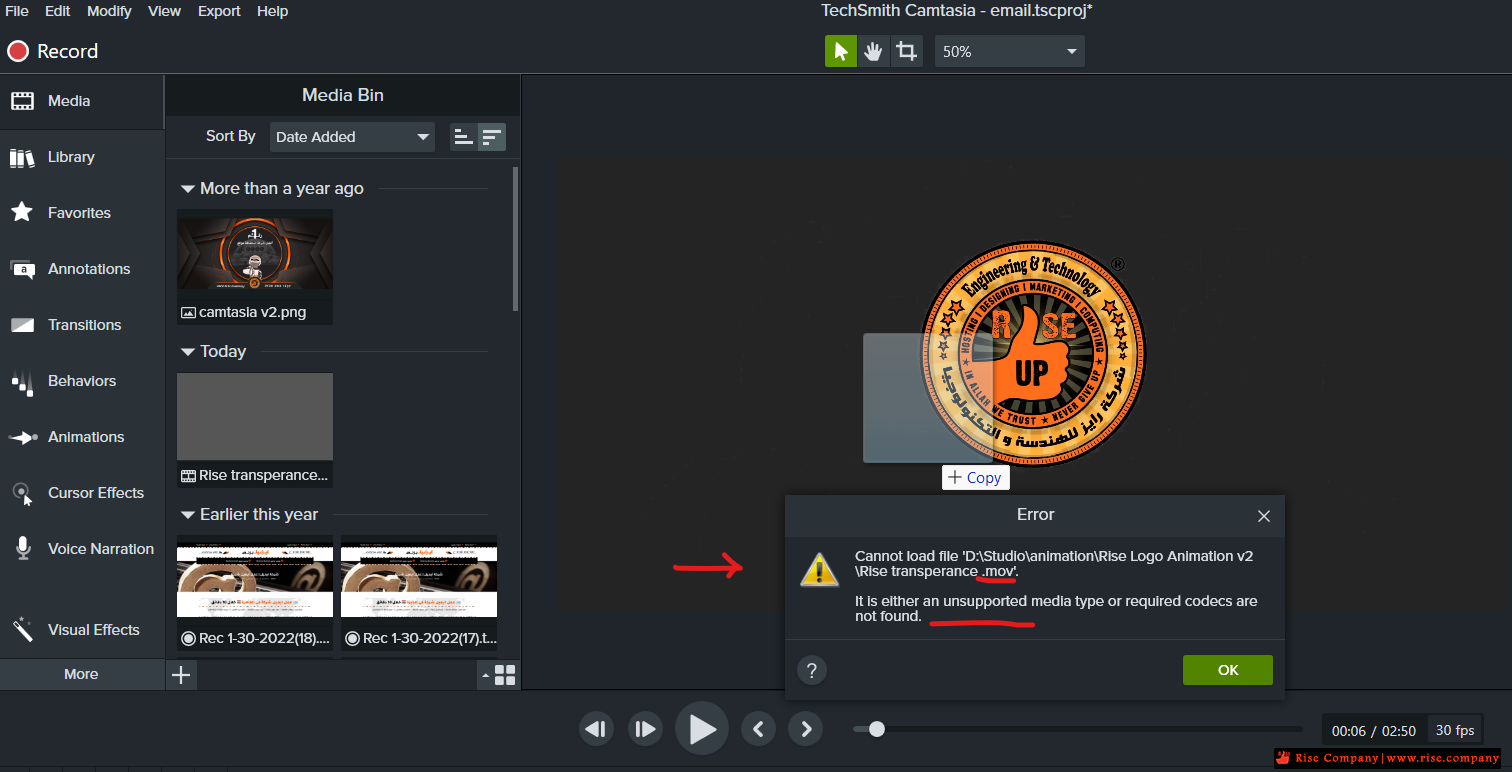Viewport: 1512px width, 772px height.
Task: Open the Annotations tab
Action: 82,269
